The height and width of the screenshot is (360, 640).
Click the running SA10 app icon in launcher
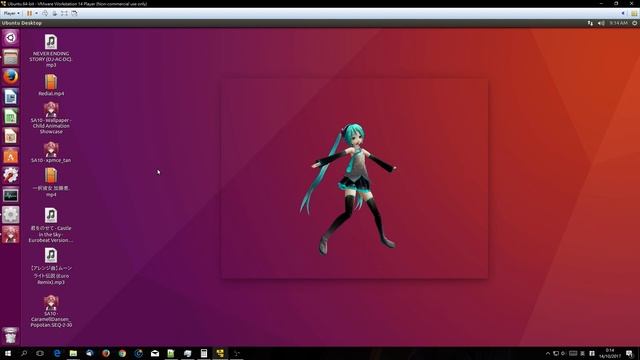(x=11, y=235)
